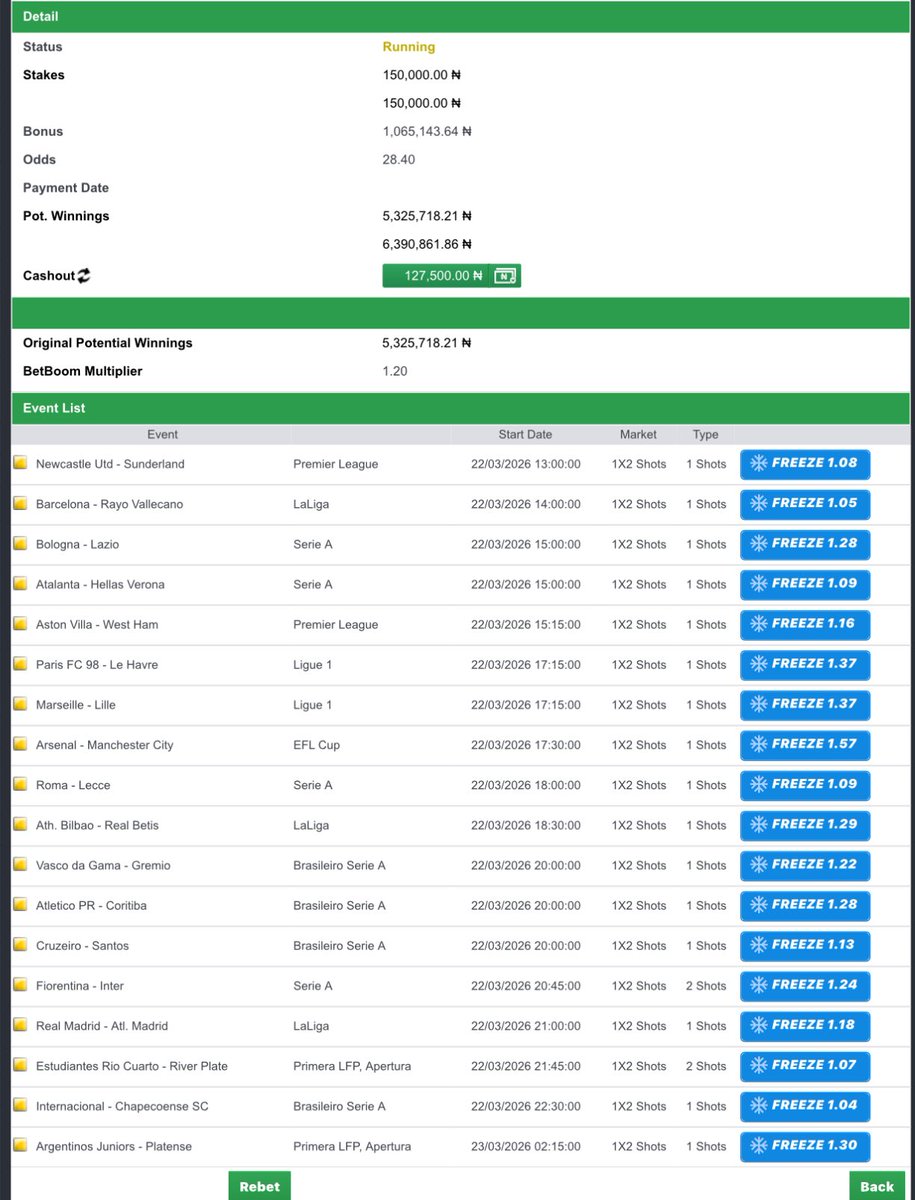Freeze Real Madrid - Atl. Madrid at 1.18
915x1200 pixels.
pyautogui.click(x=805, y=1026)
